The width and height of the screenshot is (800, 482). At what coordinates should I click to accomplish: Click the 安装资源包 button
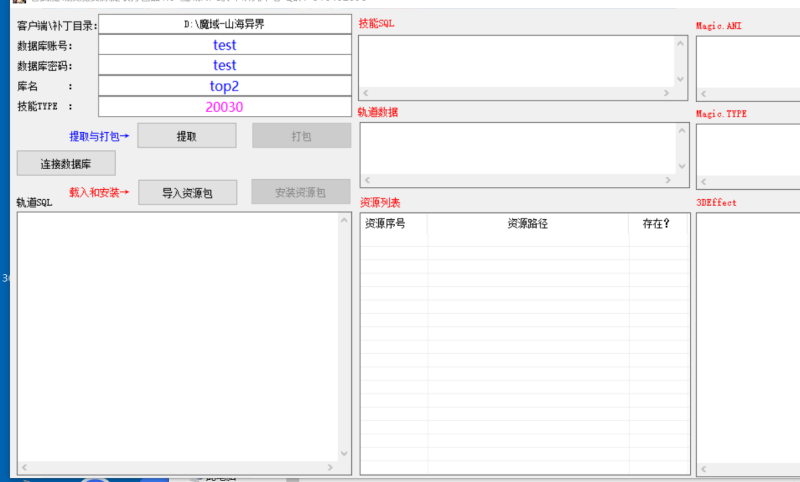click(301, 192)
